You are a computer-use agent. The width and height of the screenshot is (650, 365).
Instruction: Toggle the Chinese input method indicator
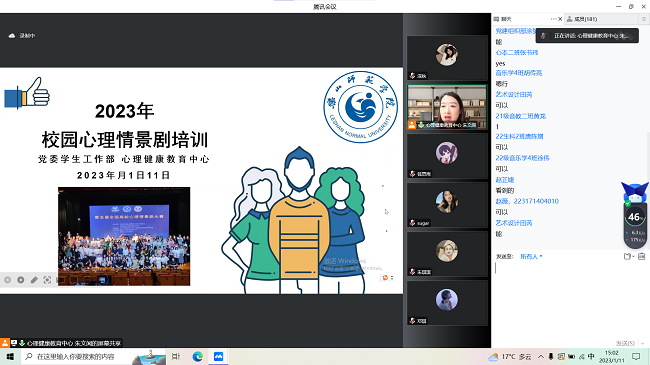click(x=591, y=356)
